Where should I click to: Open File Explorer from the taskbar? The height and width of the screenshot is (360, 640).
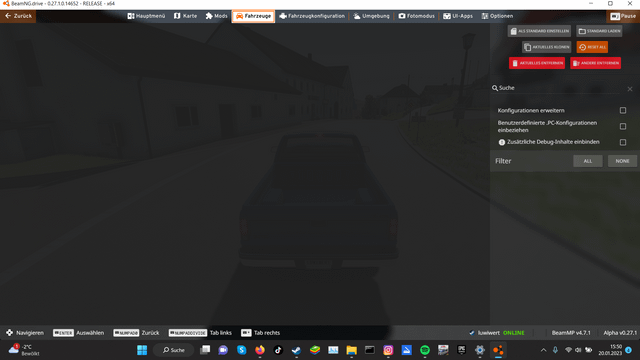coord(351,350)
